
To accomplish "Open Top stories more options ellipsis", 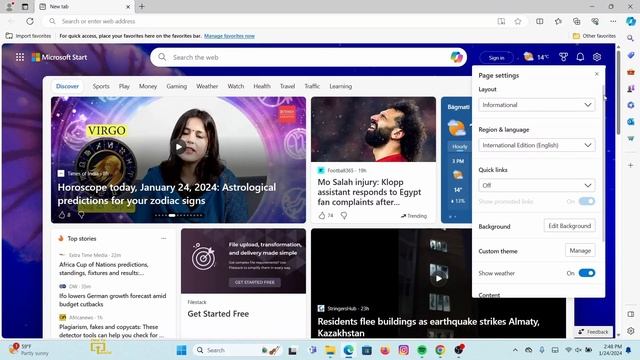I will pyautogui.click(x=164, y=238).
